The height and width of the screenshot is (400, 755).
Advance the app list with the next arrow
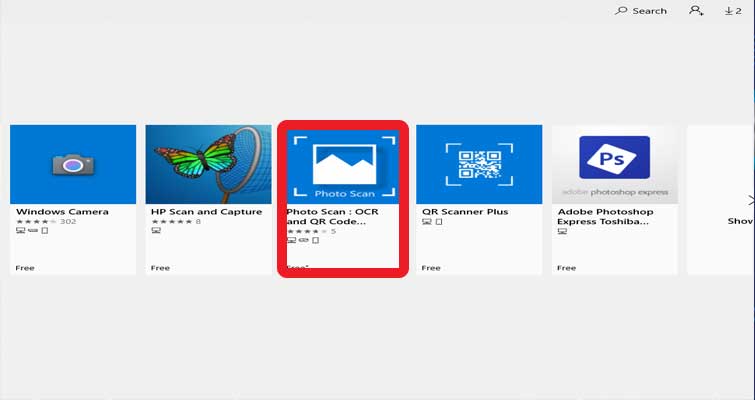(x=750, y=200)
